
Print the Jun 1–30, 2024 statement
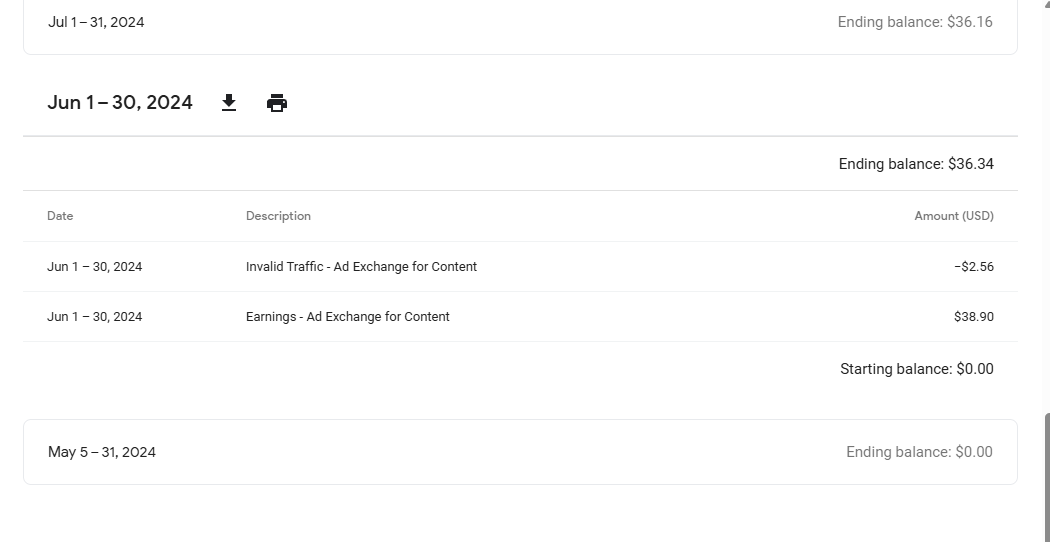(x=277, y=103)
